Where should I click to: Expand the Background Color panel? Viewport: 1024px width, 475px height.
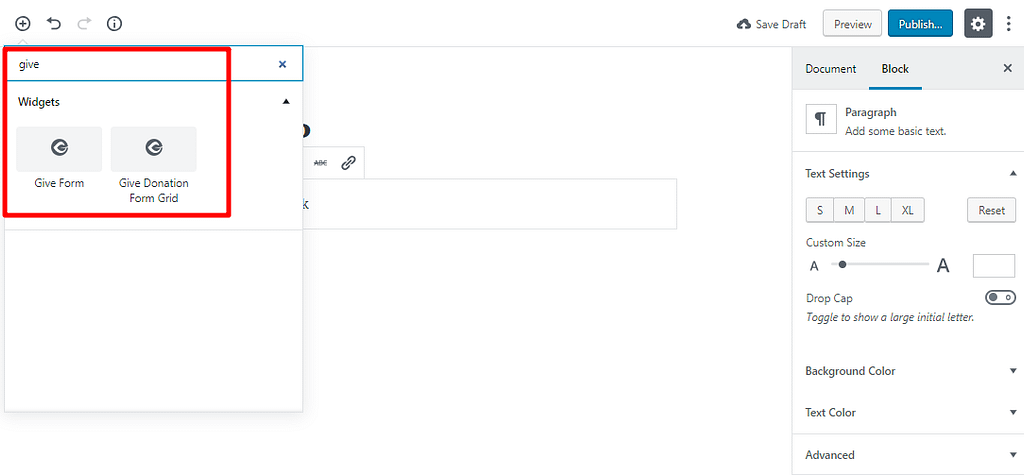pos(908,370)
